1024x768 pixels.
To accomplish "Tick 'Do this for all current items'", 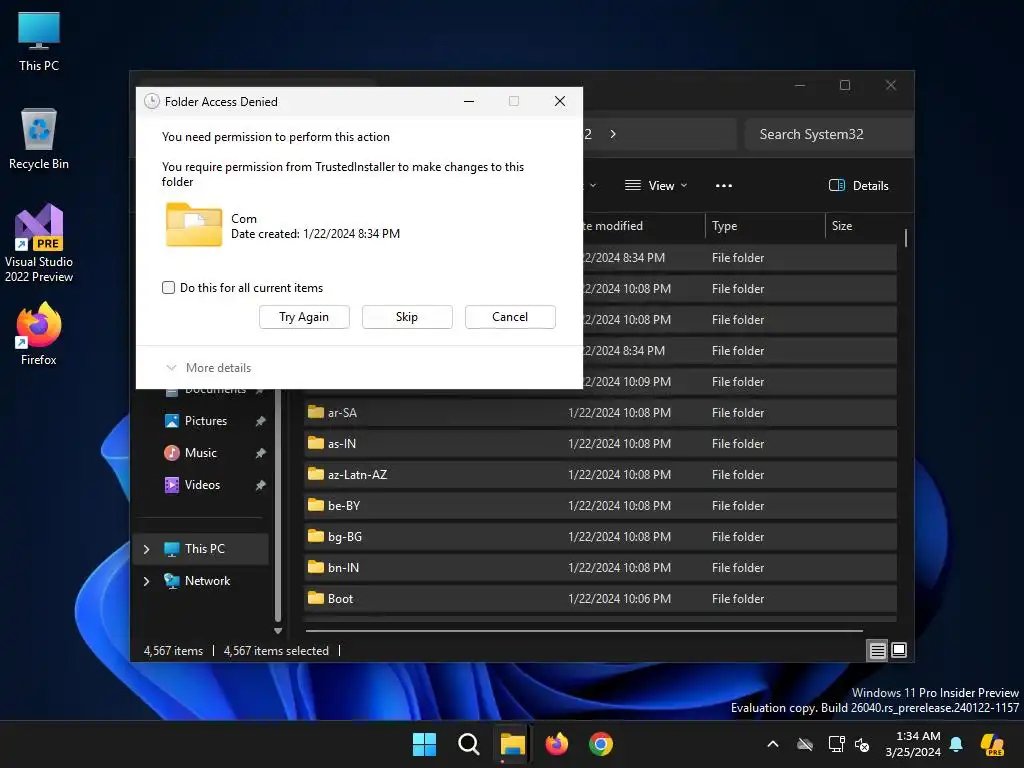I will [168, 287].
